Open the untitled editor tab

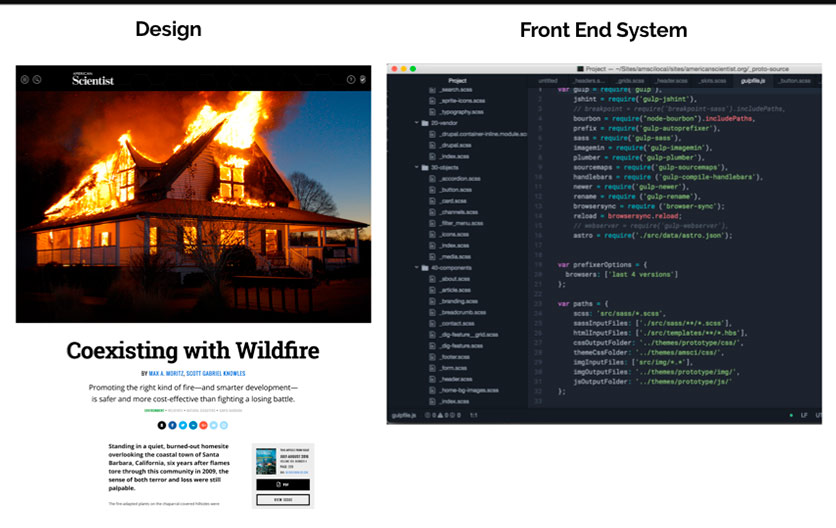(x=548, y=80)
